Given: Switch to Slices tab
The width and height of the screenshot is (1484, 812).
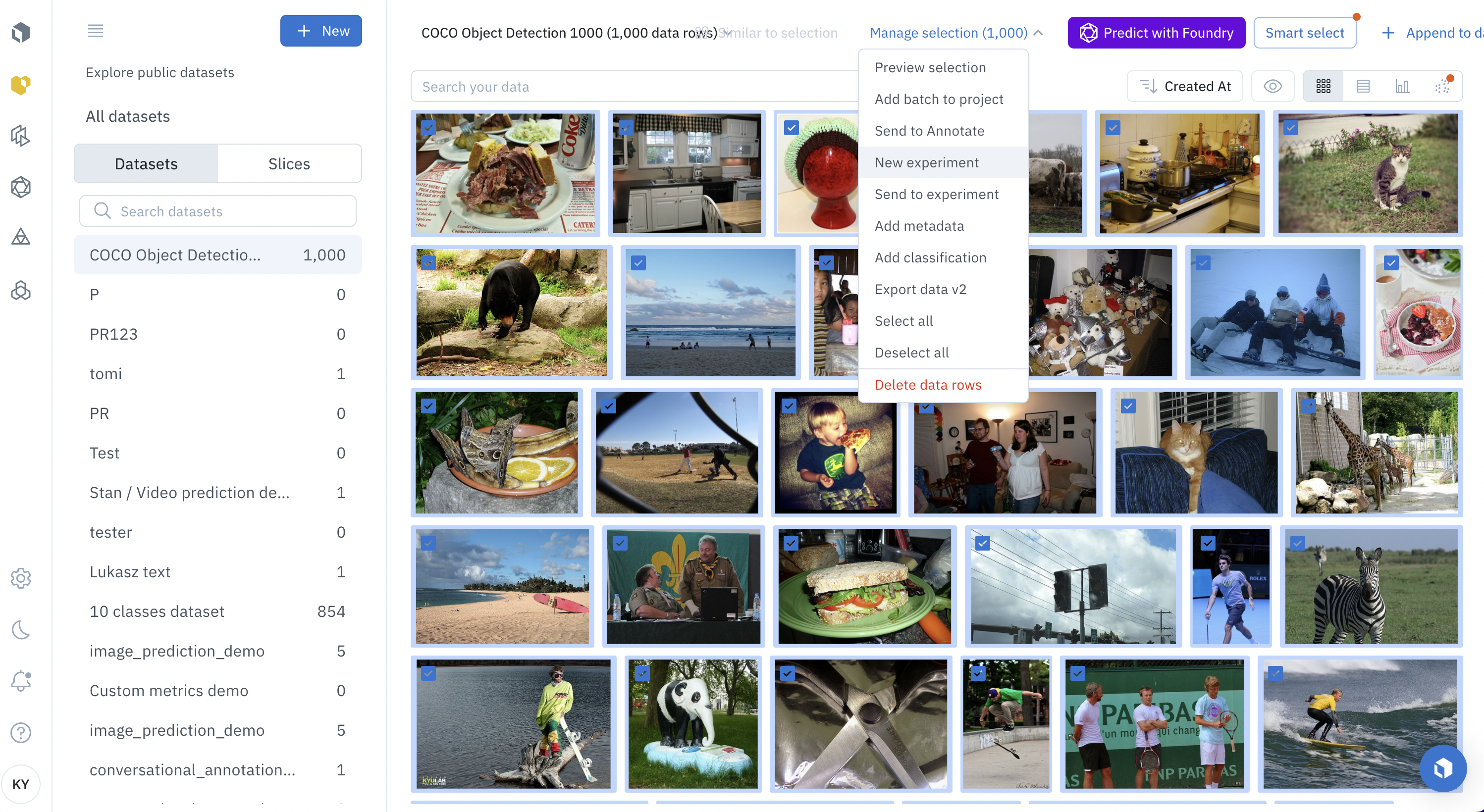Looking at the screenshot, I should click(289, 162).
